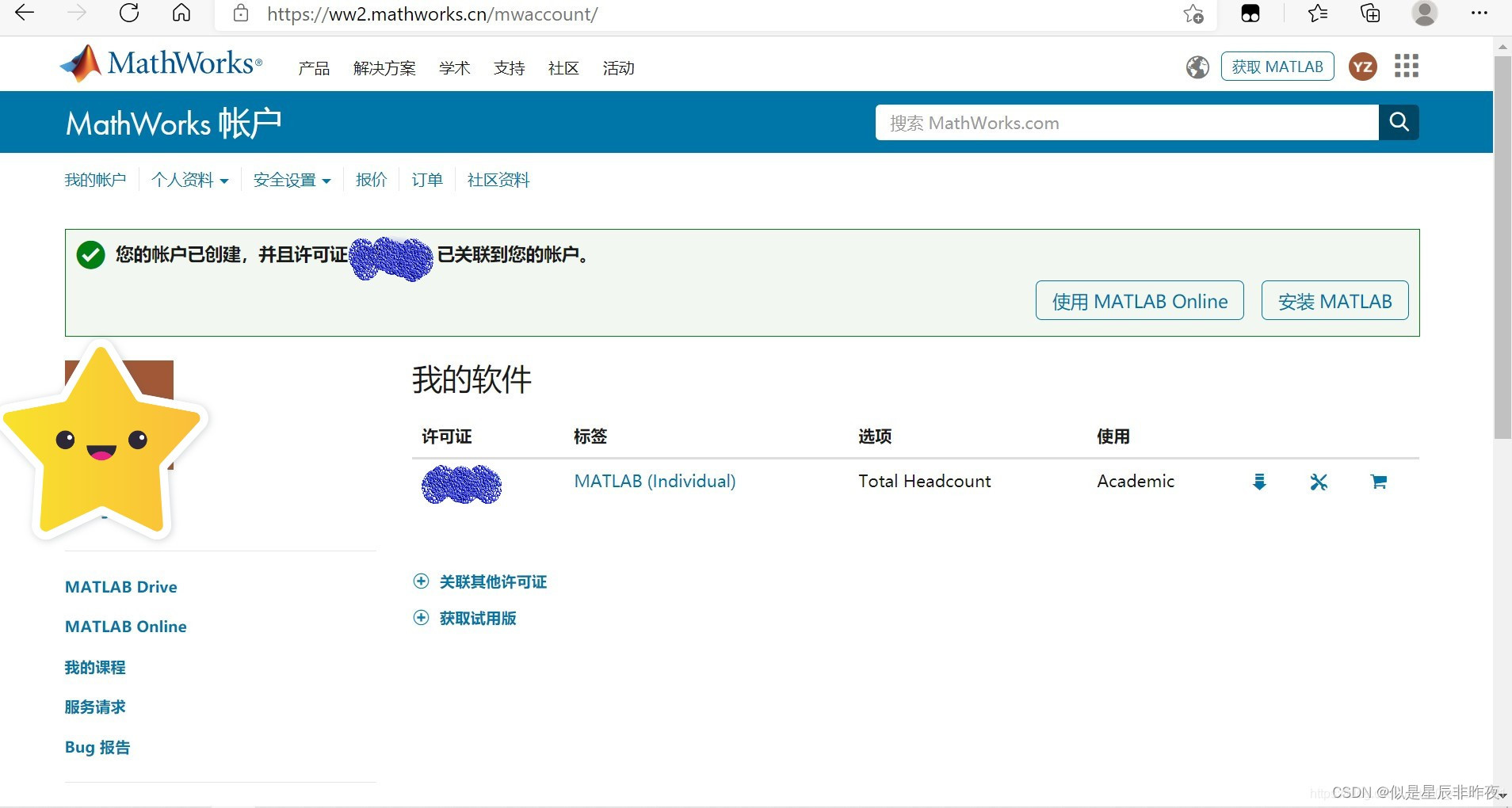
Task: Open browser collections icon
Action: (1370, 13)
